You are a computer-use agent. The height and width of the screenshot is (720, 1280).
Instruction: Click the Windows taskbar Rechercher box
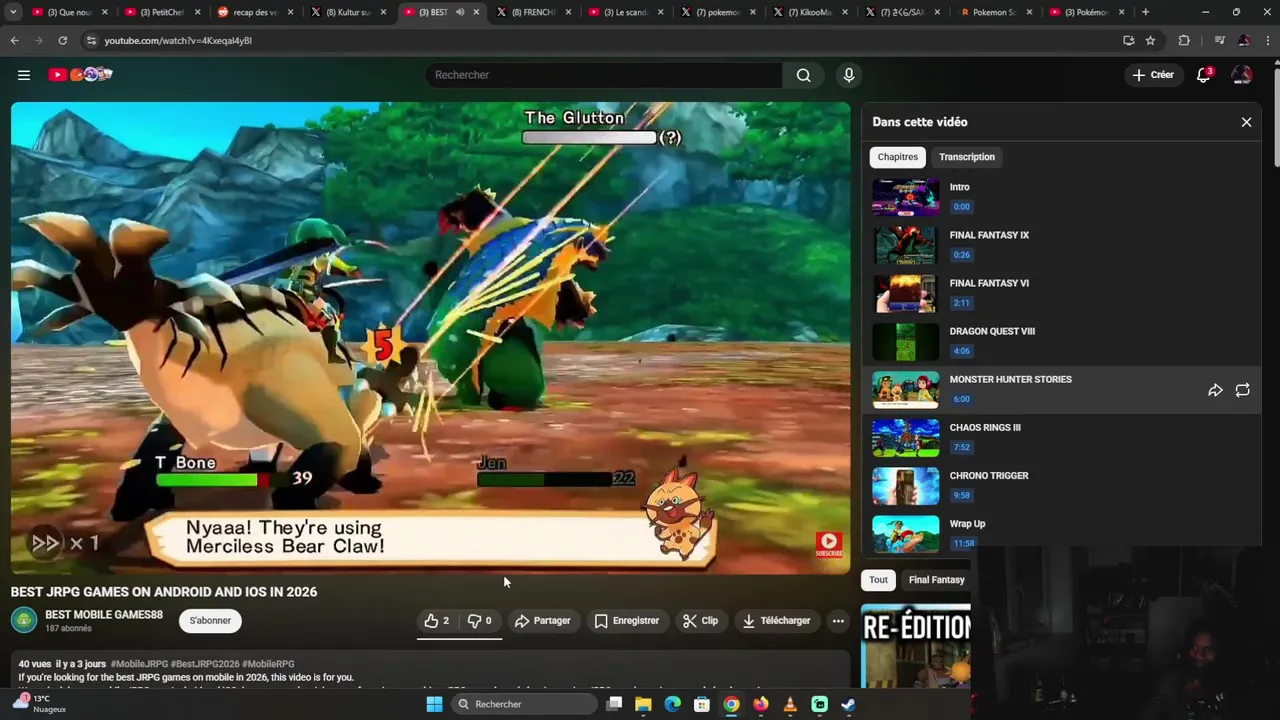(525, 704)
